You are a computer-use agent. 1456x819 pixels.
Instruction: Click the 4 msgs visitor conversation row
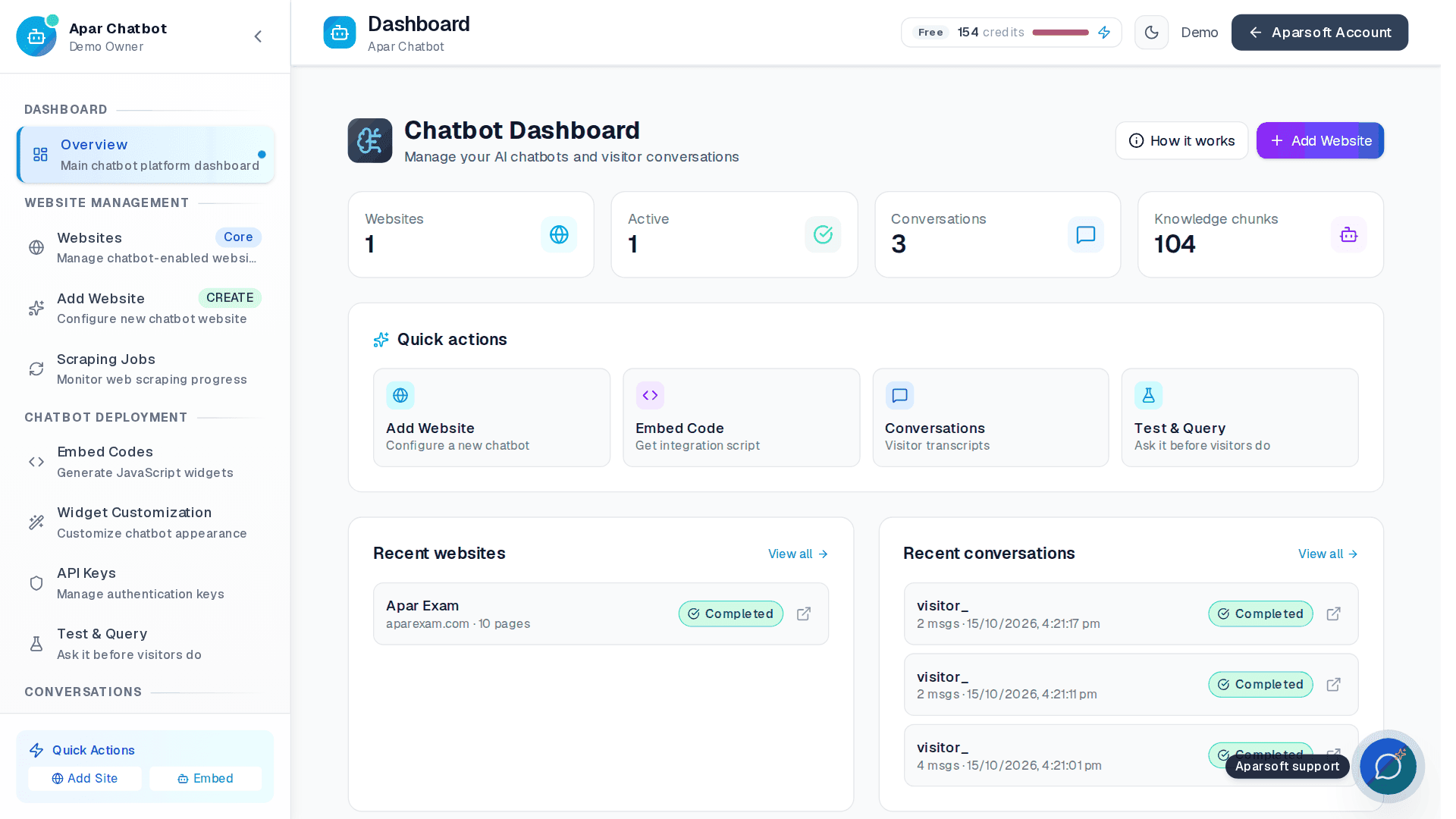[x=1131, y=755]
